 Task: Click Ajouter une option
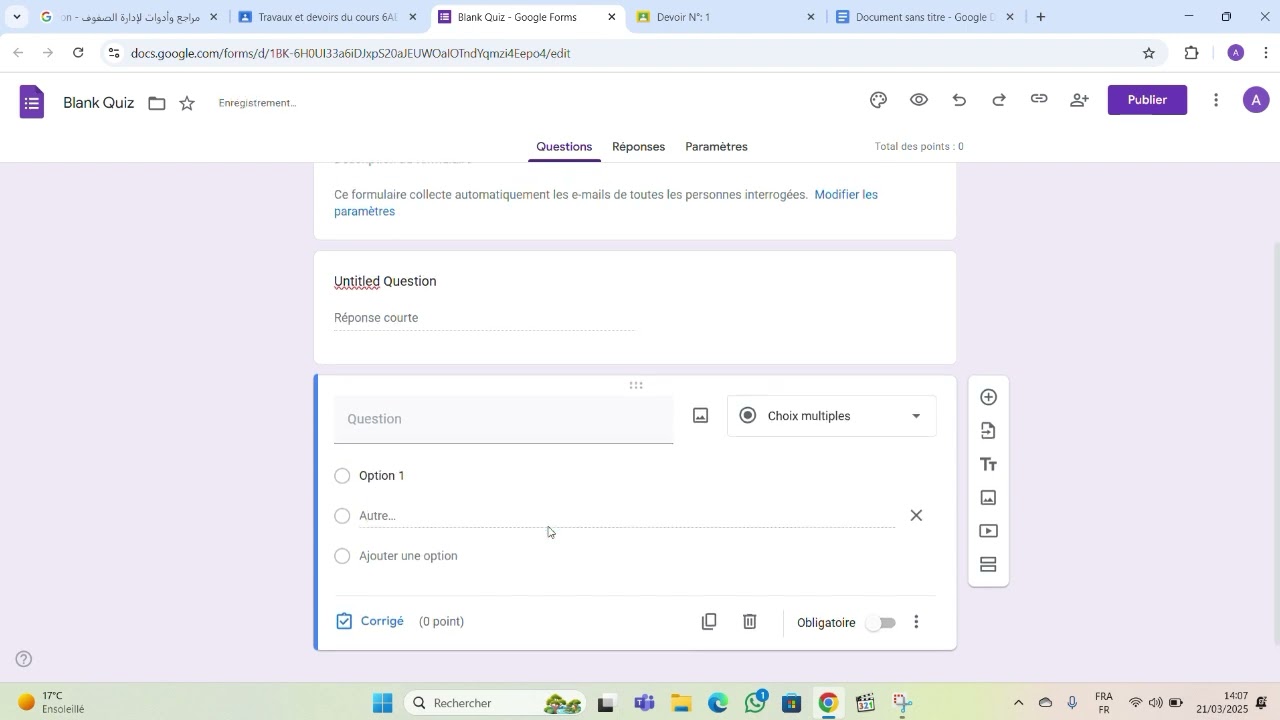coord(408,556)
